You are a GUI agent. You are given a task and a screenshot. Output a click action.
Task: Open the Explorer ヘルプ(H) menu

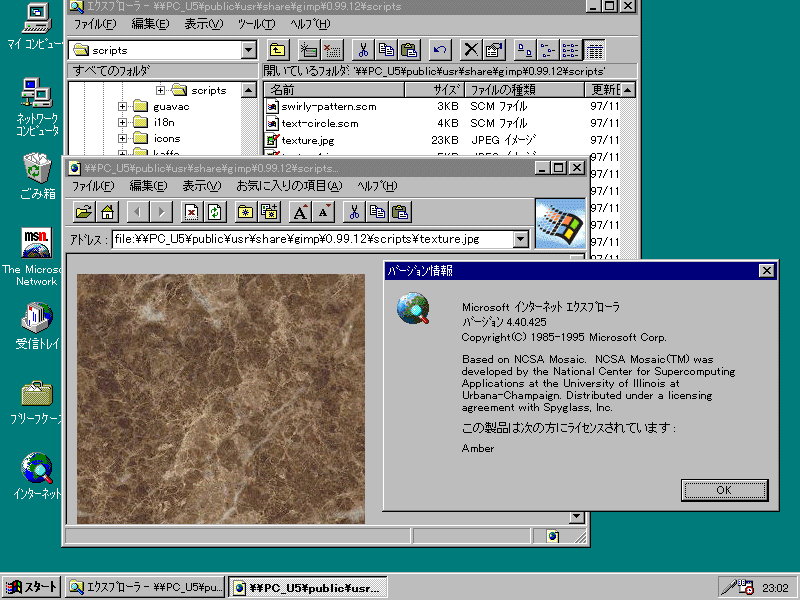[310, 24]
